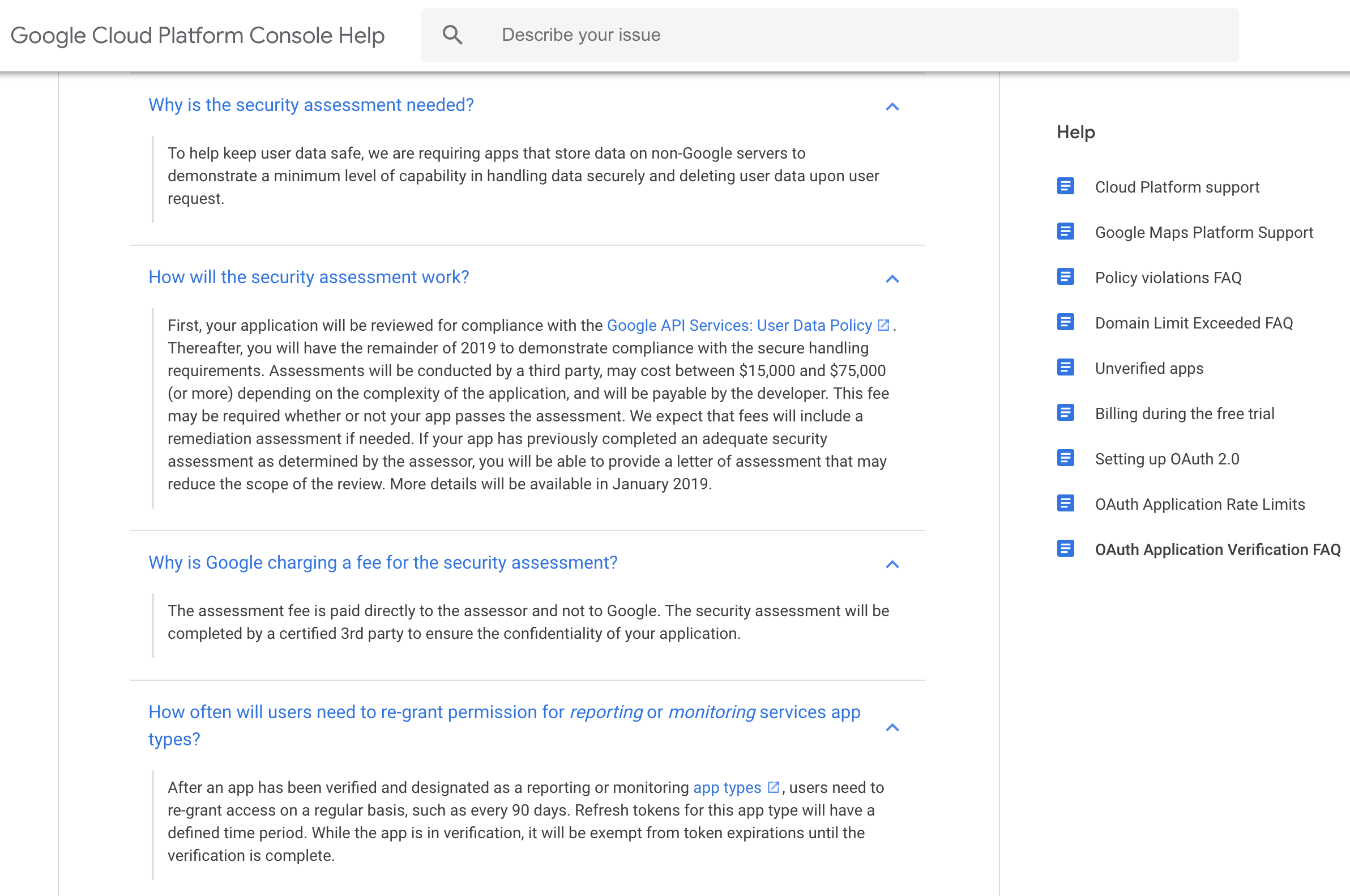Click document icon beside OAuth Application Rate Limits
Viewport: 1350px width, 896px height.
[1065, 504]
